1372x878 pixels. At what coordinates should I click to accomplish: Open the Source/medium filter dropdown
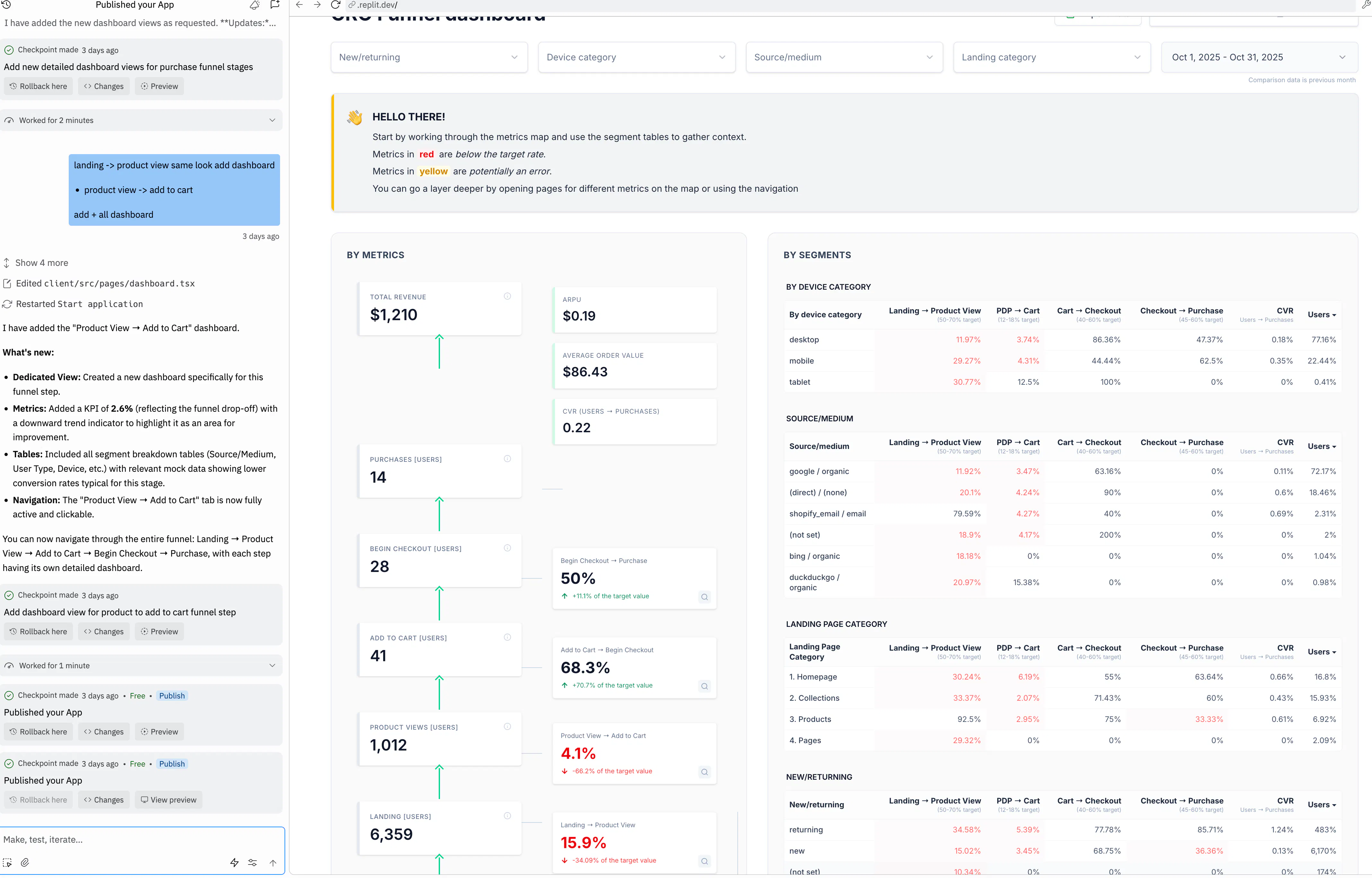844,57
